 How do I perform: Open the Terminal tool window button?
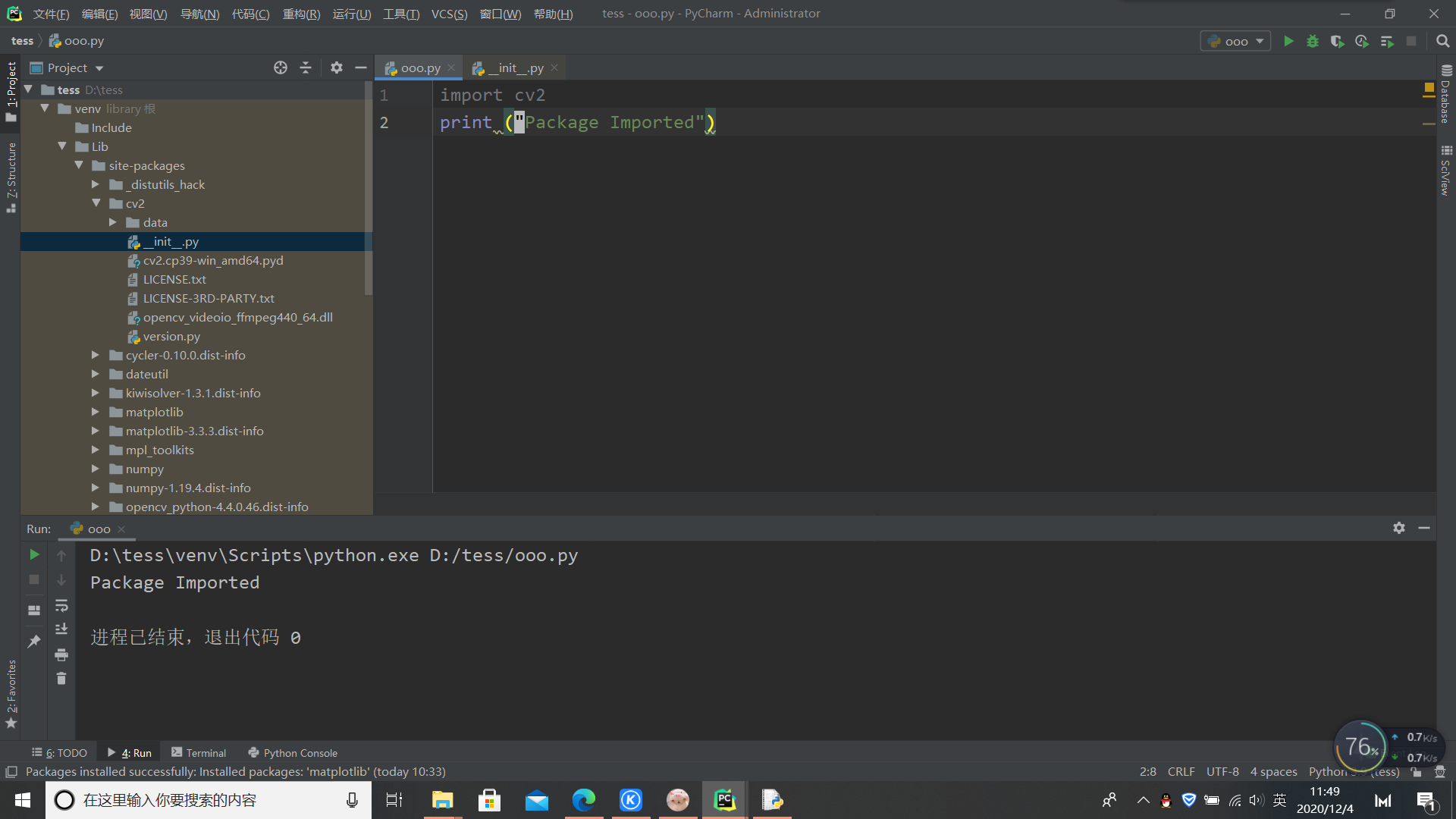coord(199,752)
